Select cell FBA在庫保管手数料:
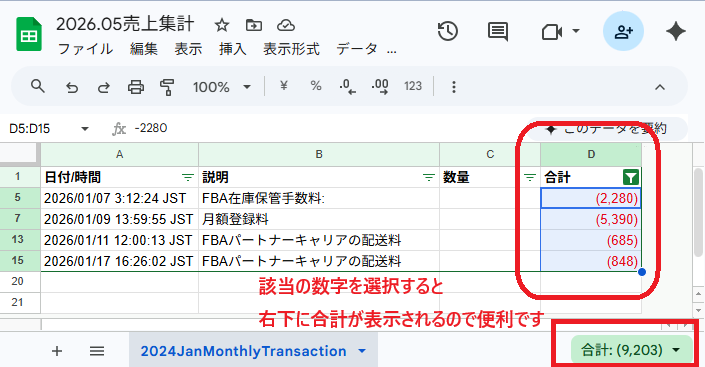This screenshot has width=705, height=367. (319, 198)
